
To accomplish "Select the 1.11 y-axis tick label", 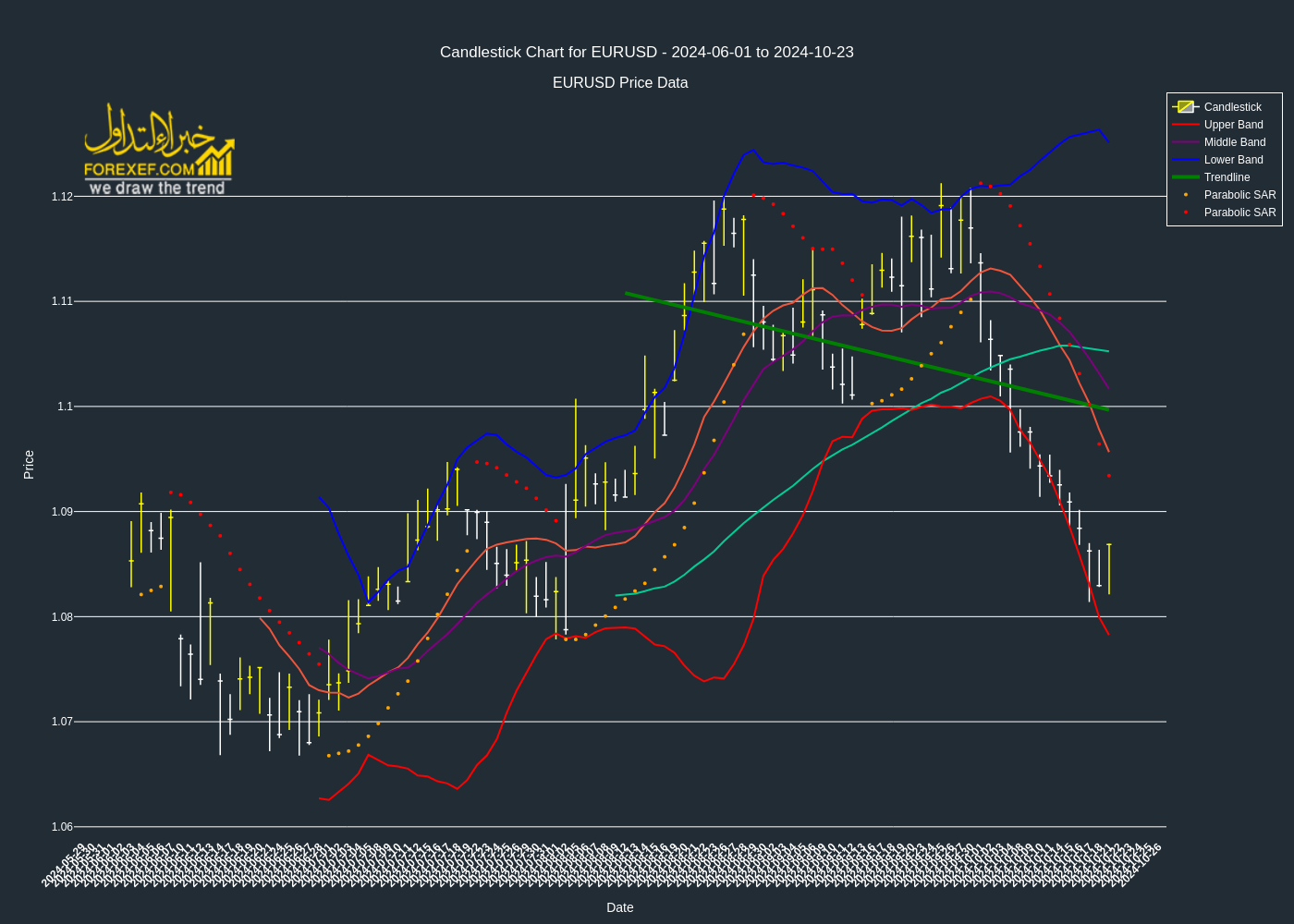I will click(62, 301).
